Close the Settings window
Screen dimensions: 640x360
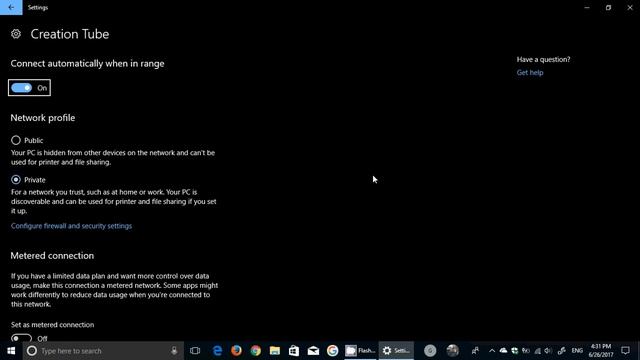click(x=630, y=7)
